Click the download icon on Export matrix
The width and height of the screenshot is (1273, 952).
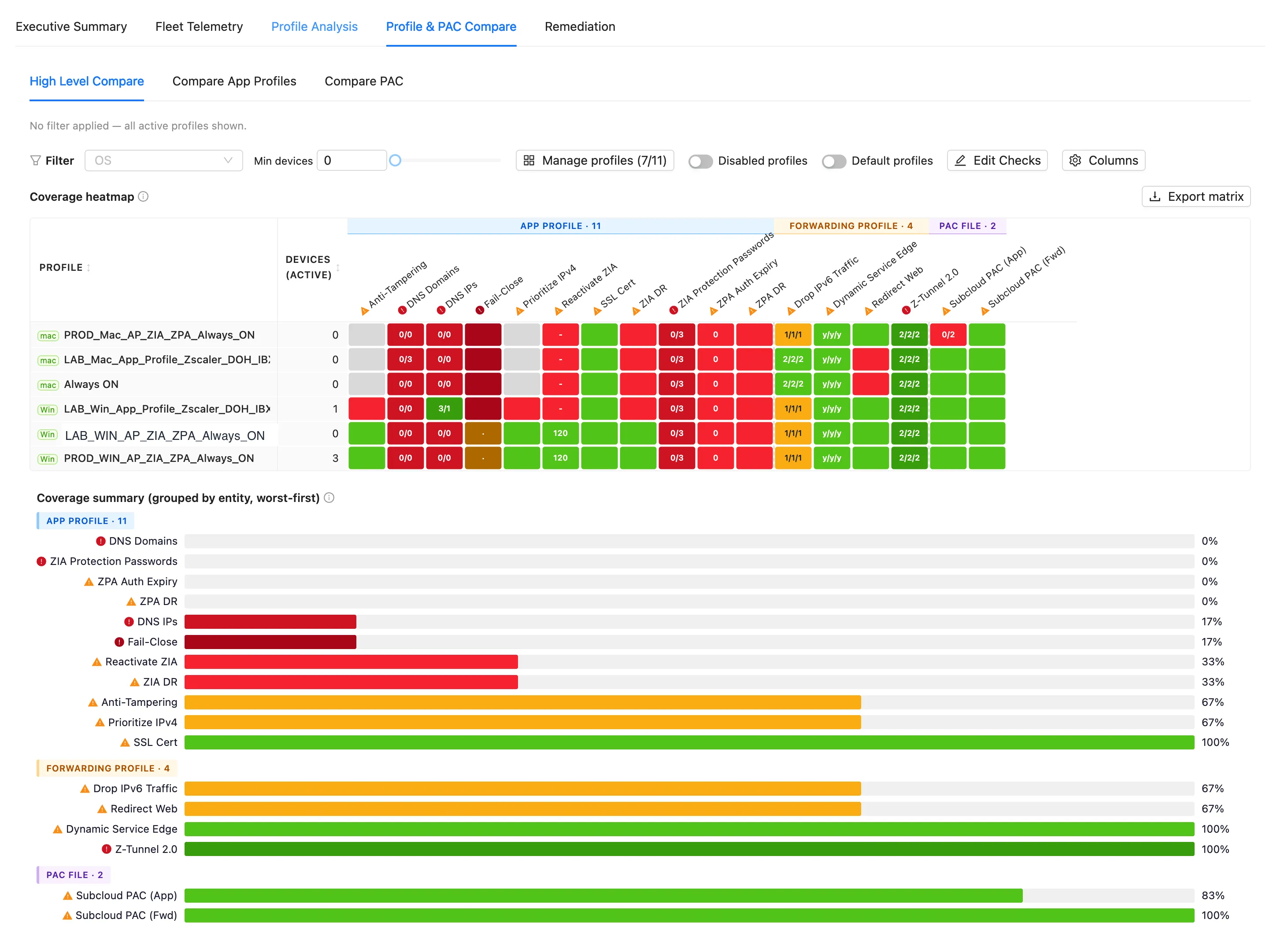1155,197
